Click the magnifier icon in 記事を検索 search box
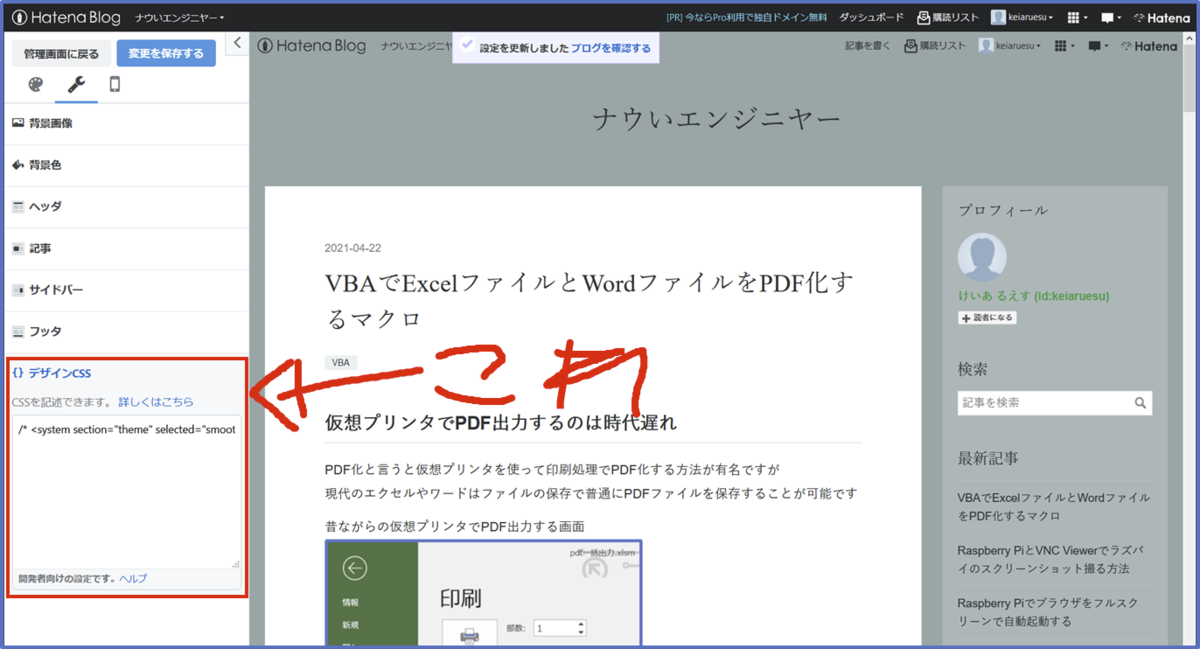This screenshot has width=1200, height=649. (x=1140, y=403)
